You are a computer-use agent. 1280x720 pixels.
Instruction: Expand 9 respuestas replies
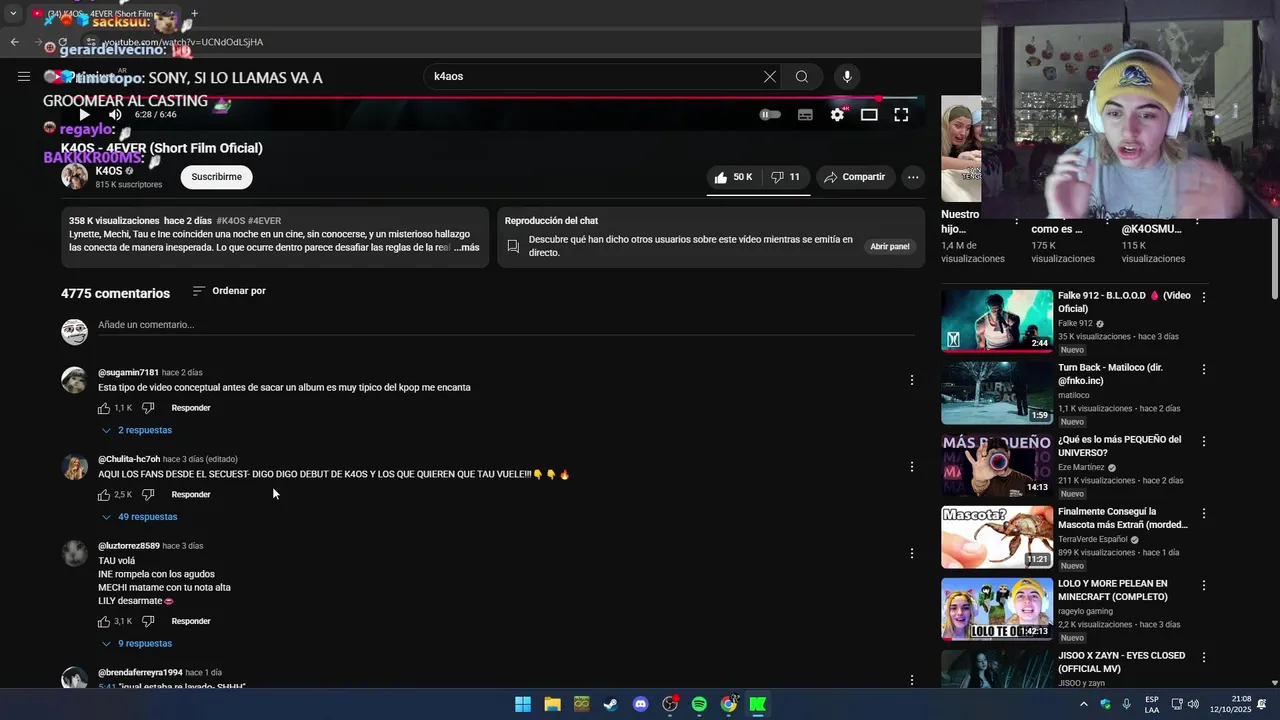(136, 644)
